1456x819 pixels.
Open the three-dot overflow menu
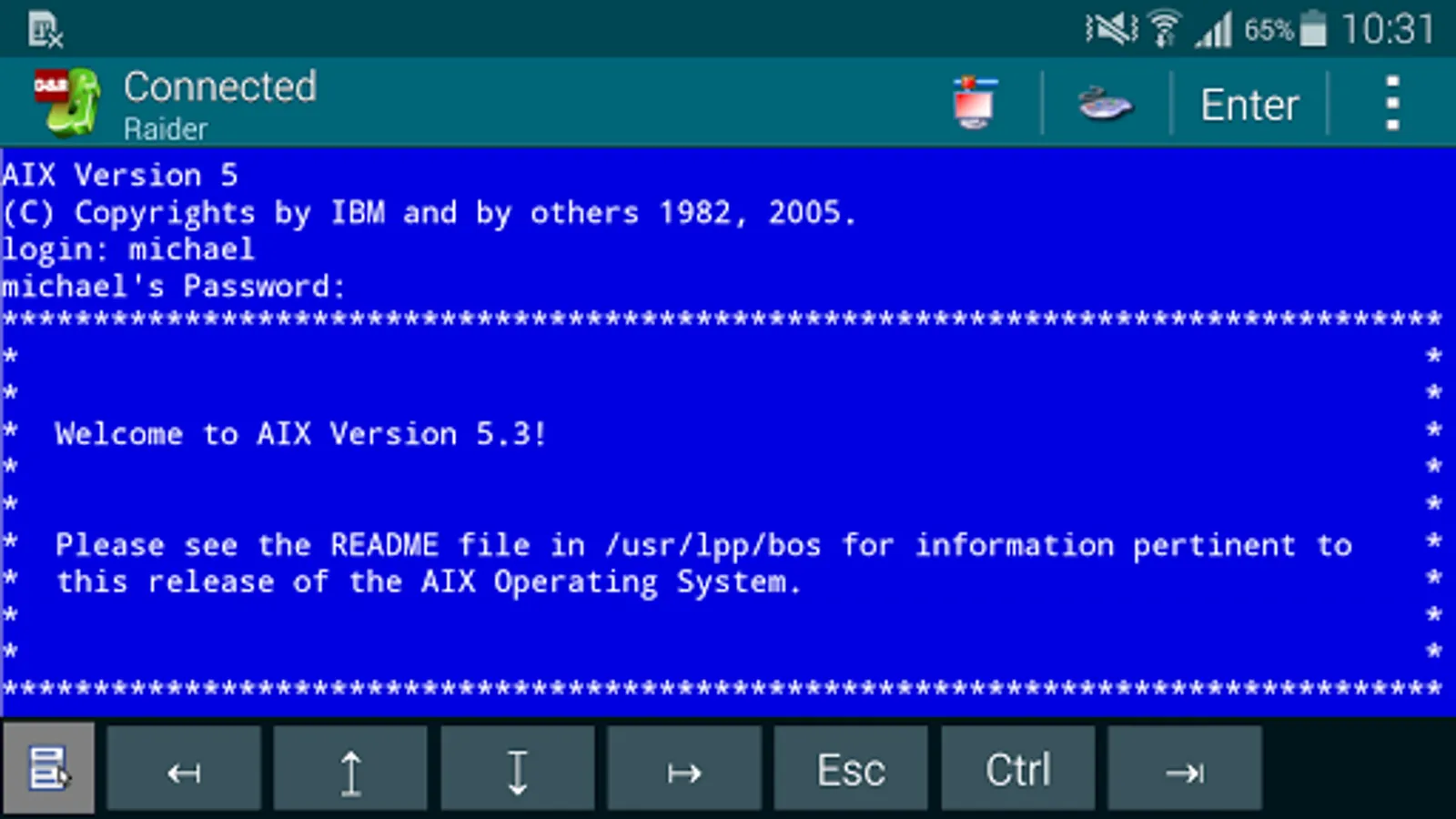click(x=1391, y=103)
